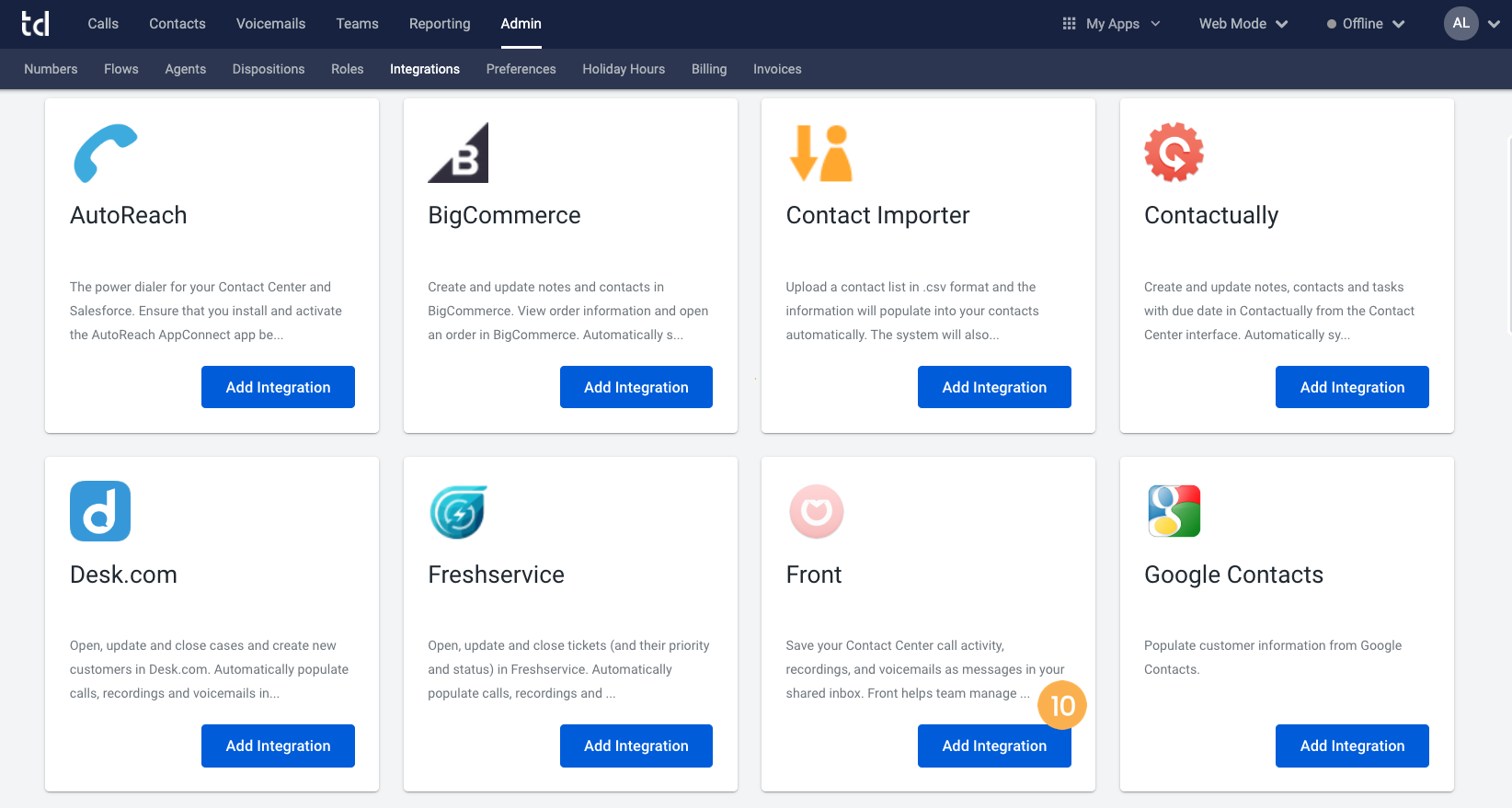Click the Contactually gear logo
The height and width of the screenshot is (808, 1512).
(x=1174, y=152)
